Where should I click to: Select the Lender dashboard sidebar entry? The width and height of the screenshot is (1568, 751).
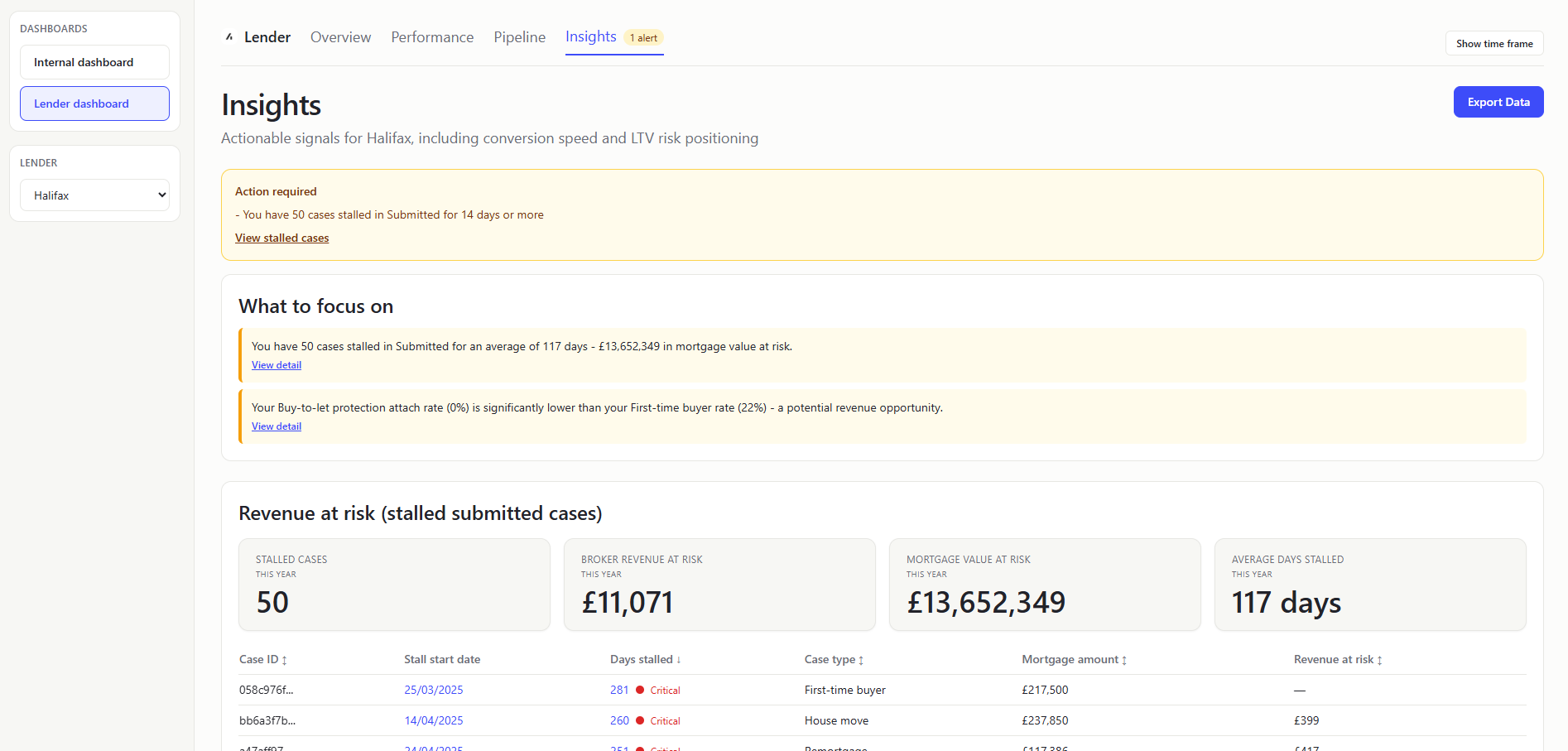click(94, 103)
